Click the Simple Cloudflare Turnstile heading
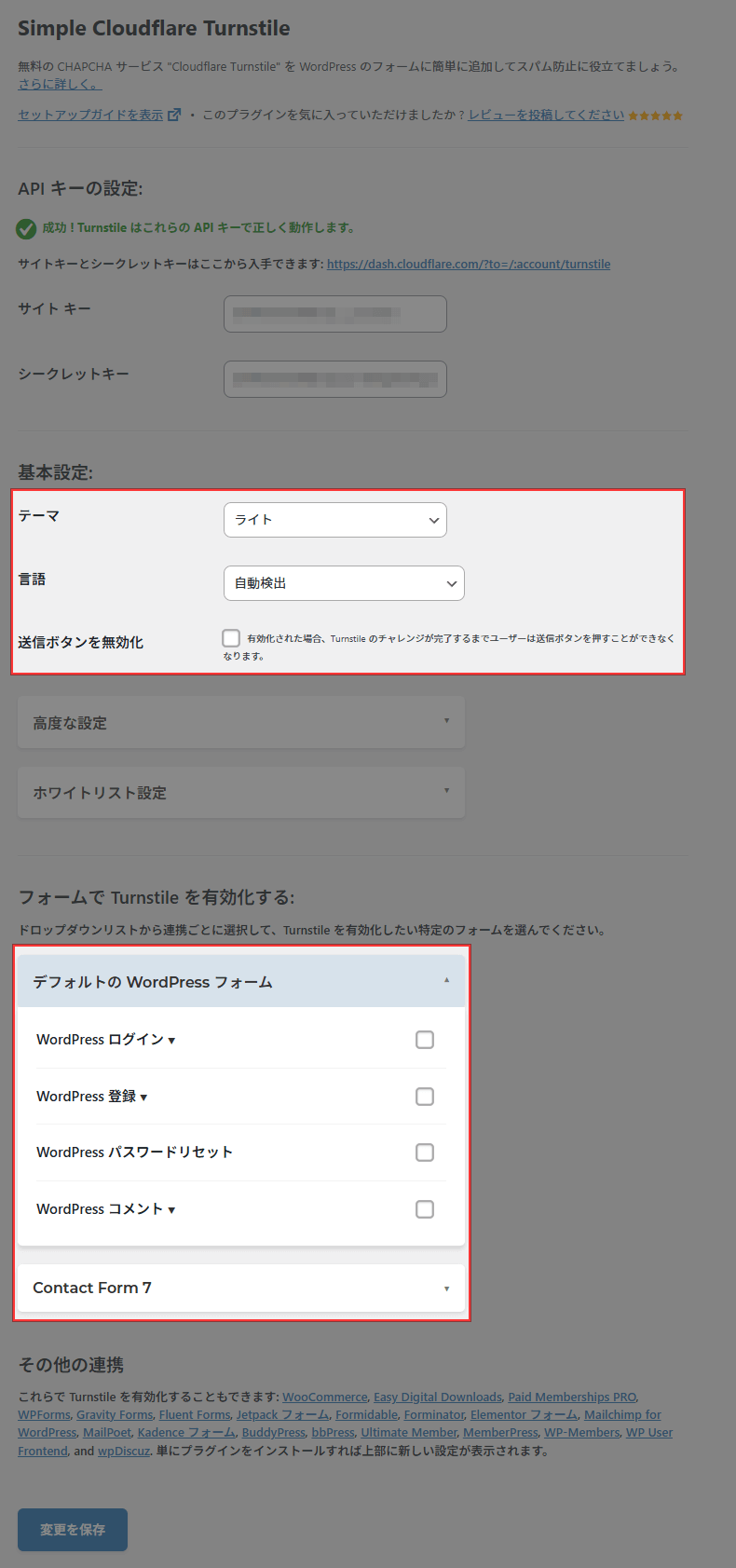The height and width of the screenshot is (1568, 736). point(154,28)
